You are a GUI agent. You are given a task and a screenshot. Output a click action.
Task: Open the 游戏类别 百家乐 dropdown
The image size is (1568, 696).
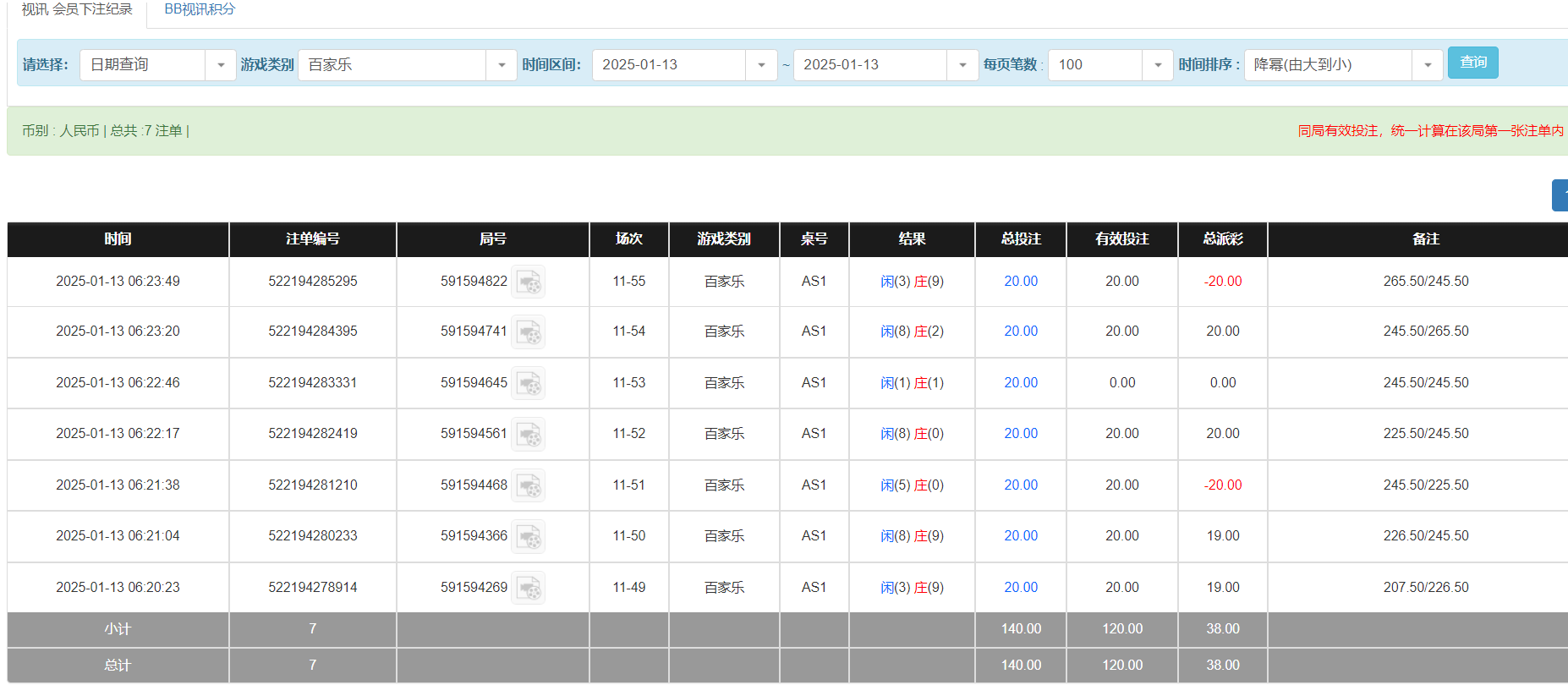502,65
